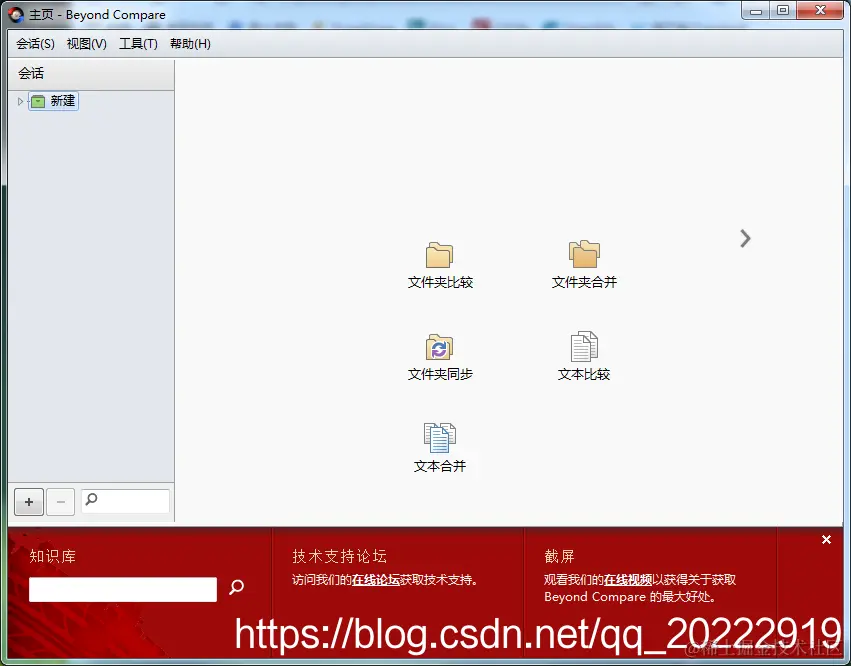Select the 新建 tree item
Screen dimensions: 851x666
[x=54, y=102]
